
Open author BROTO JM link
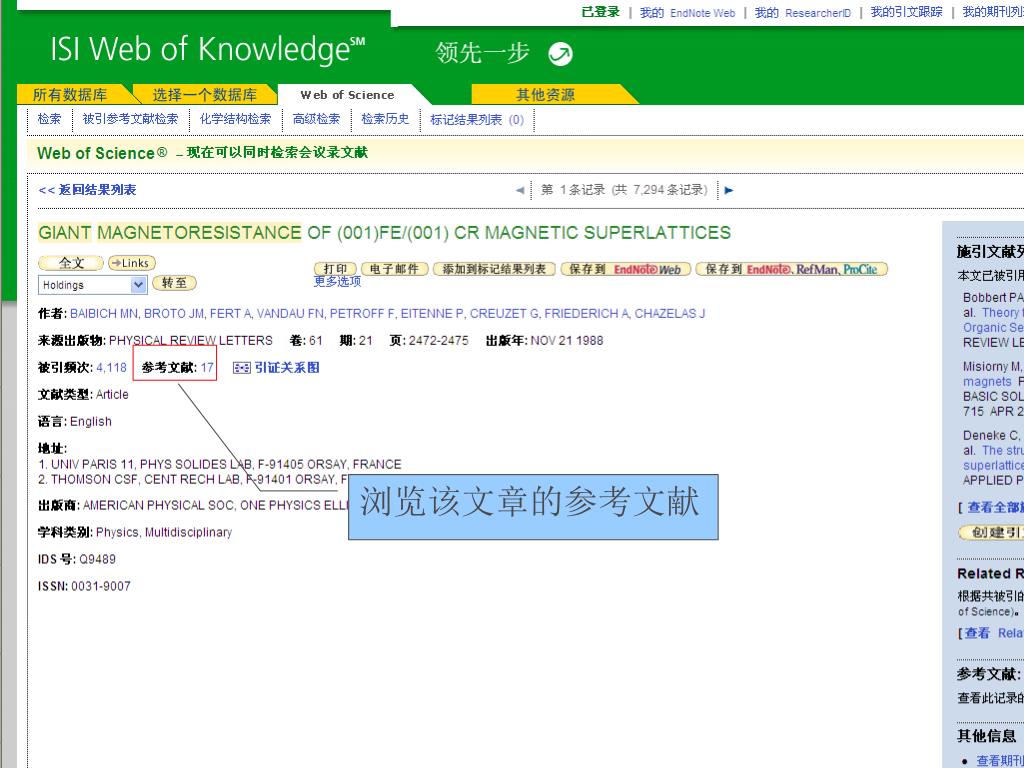(x=174, y=313)
